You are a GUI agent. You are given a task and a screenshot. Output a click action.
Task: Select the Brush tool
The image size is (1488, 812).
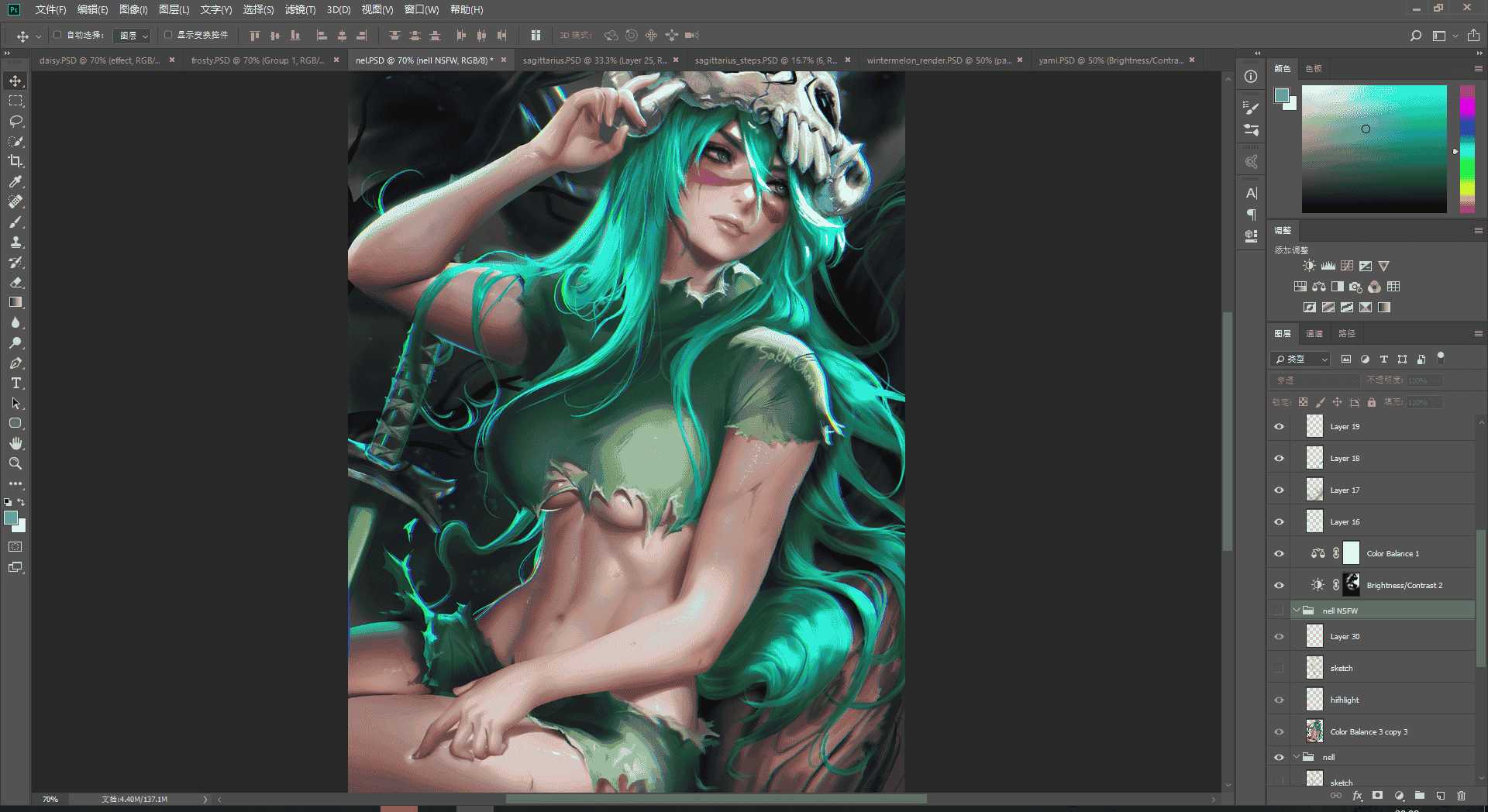(x=15, y=222)
